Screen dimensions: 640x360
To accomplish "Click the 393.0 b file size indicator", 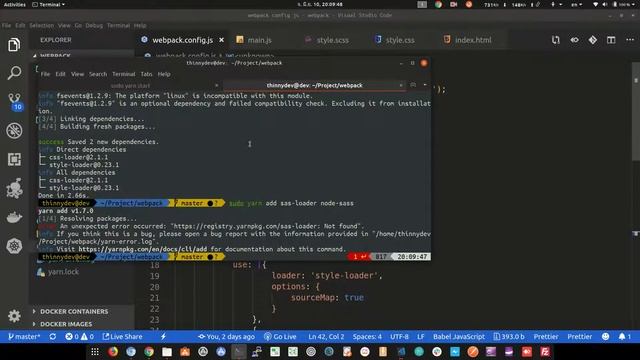I will [x=509, y=337].
